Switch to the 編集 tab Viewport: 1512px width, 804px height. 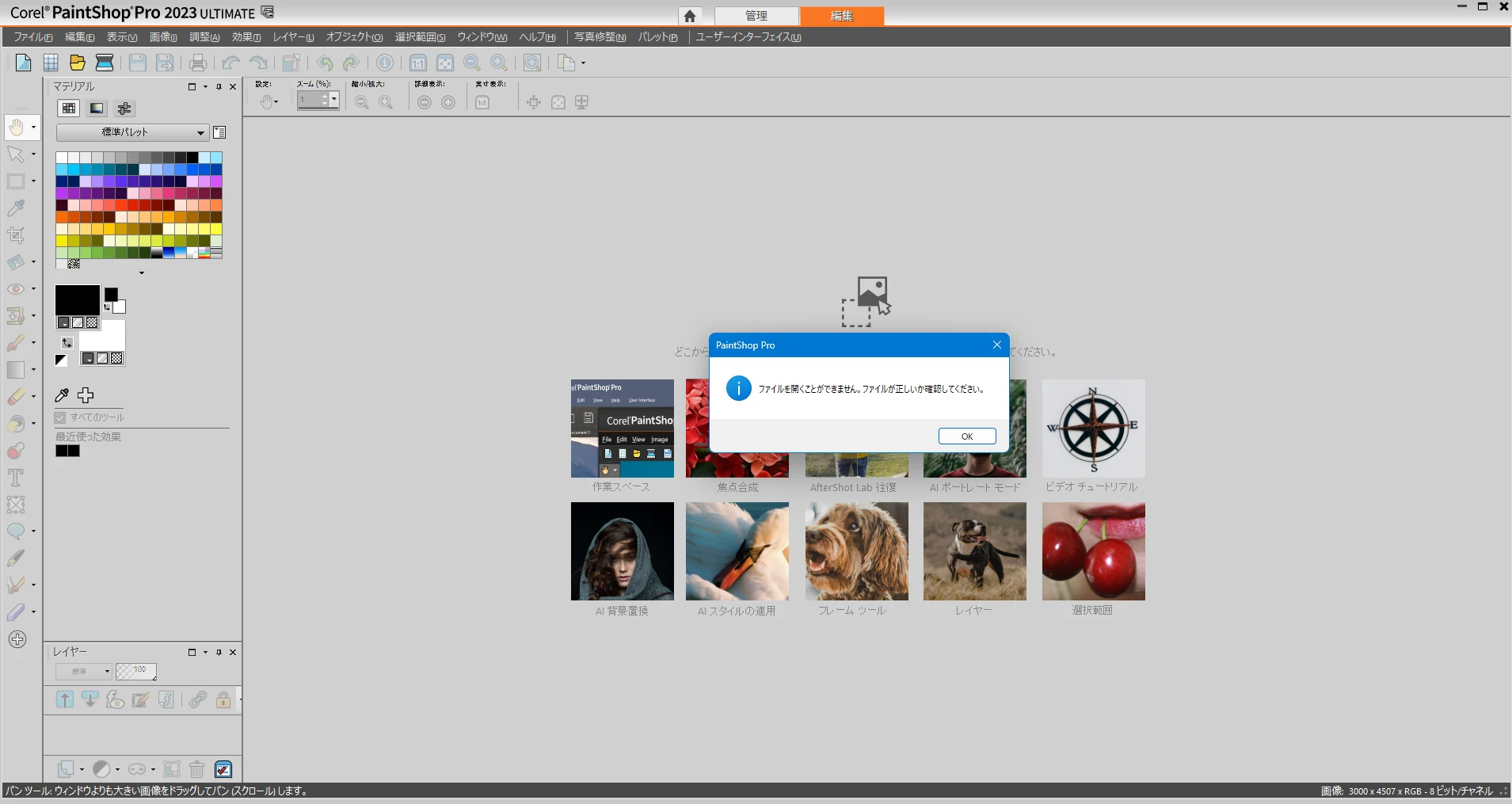click(x=842, y=16)
